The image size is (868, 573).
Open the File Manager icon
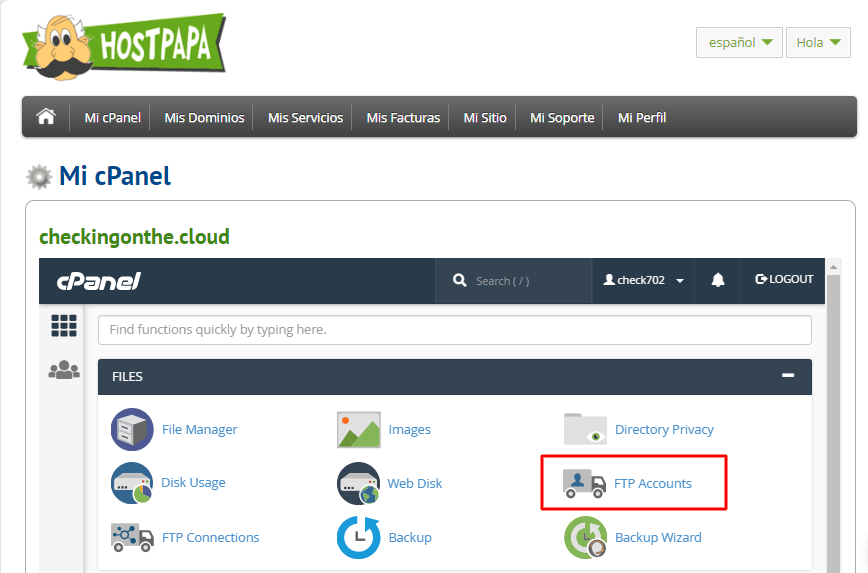132,429
